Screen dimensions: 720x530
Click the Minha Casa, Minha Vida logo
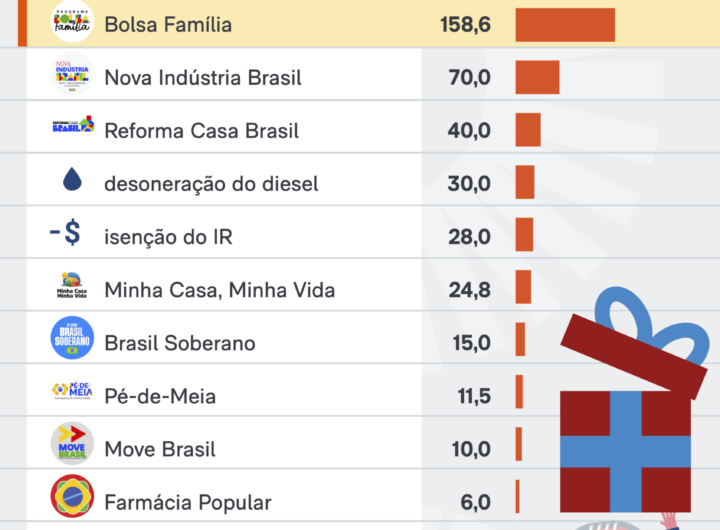(72, 289)
